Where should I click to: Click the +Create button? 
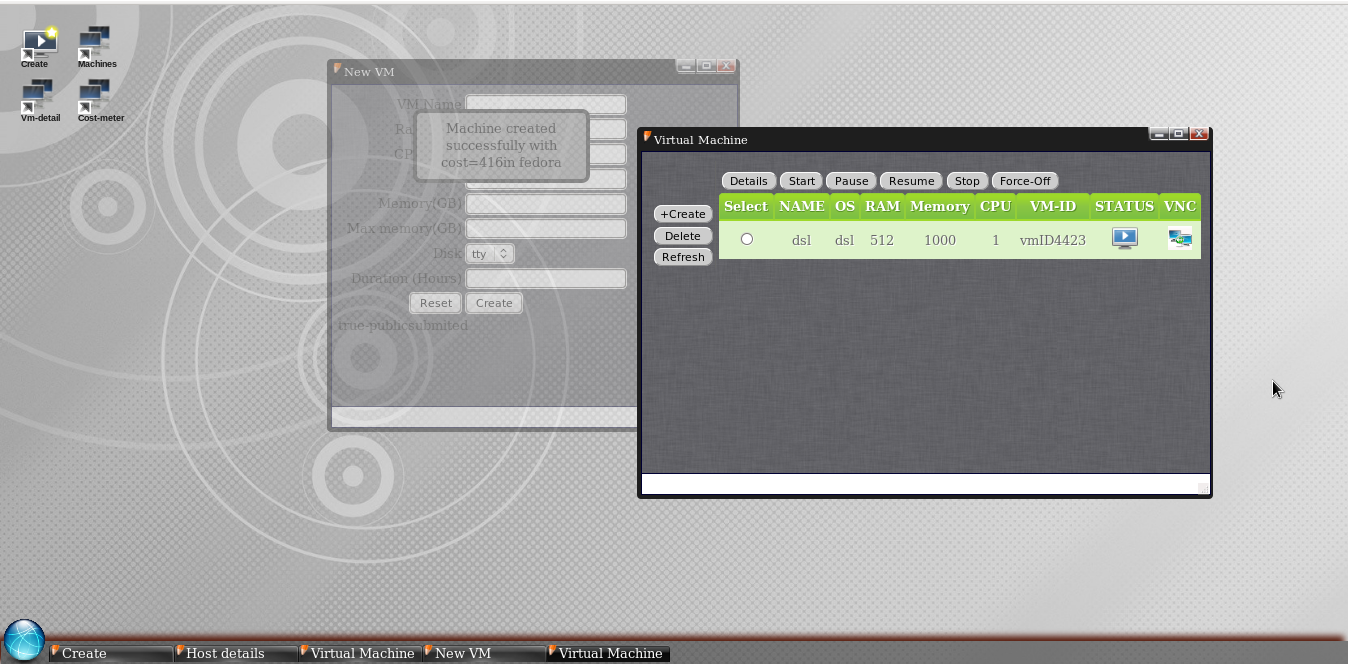[682, 214]
